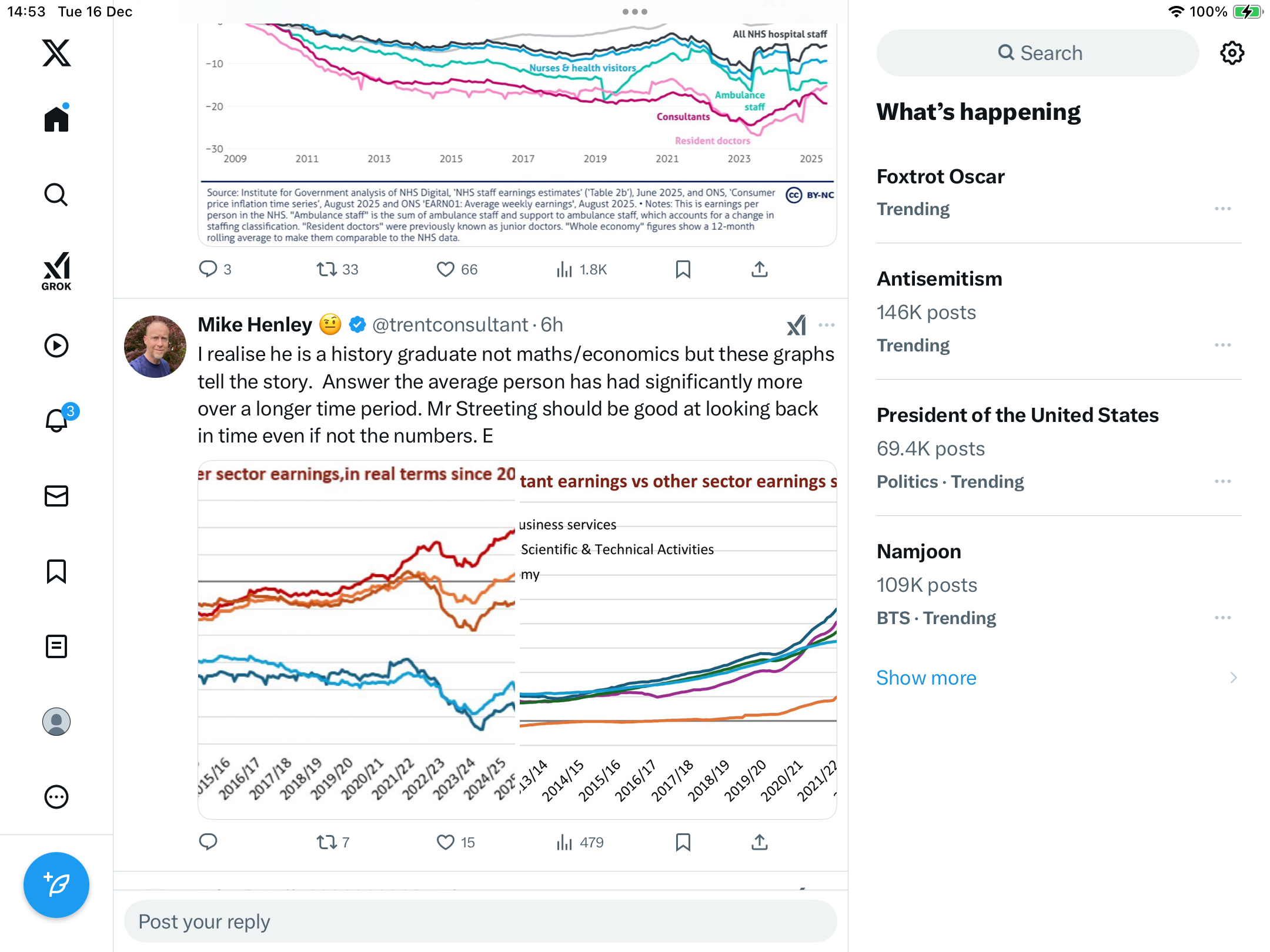Open @trentconsultant profile handle
This screenshot has width=1270, height=952.
(x=450, y=325)
